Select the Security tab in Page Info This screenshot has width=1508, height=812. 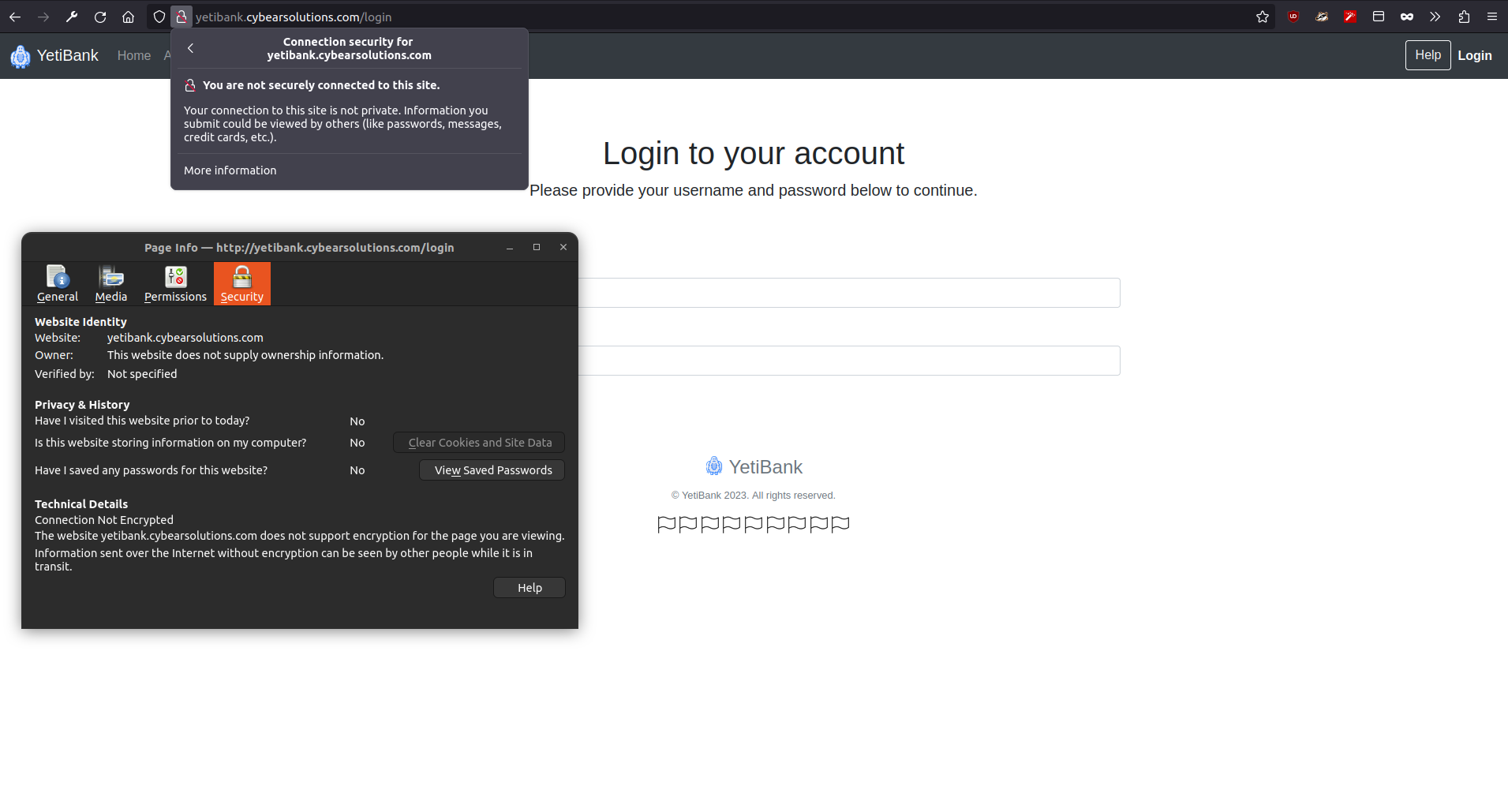click(x=242, y=284)
